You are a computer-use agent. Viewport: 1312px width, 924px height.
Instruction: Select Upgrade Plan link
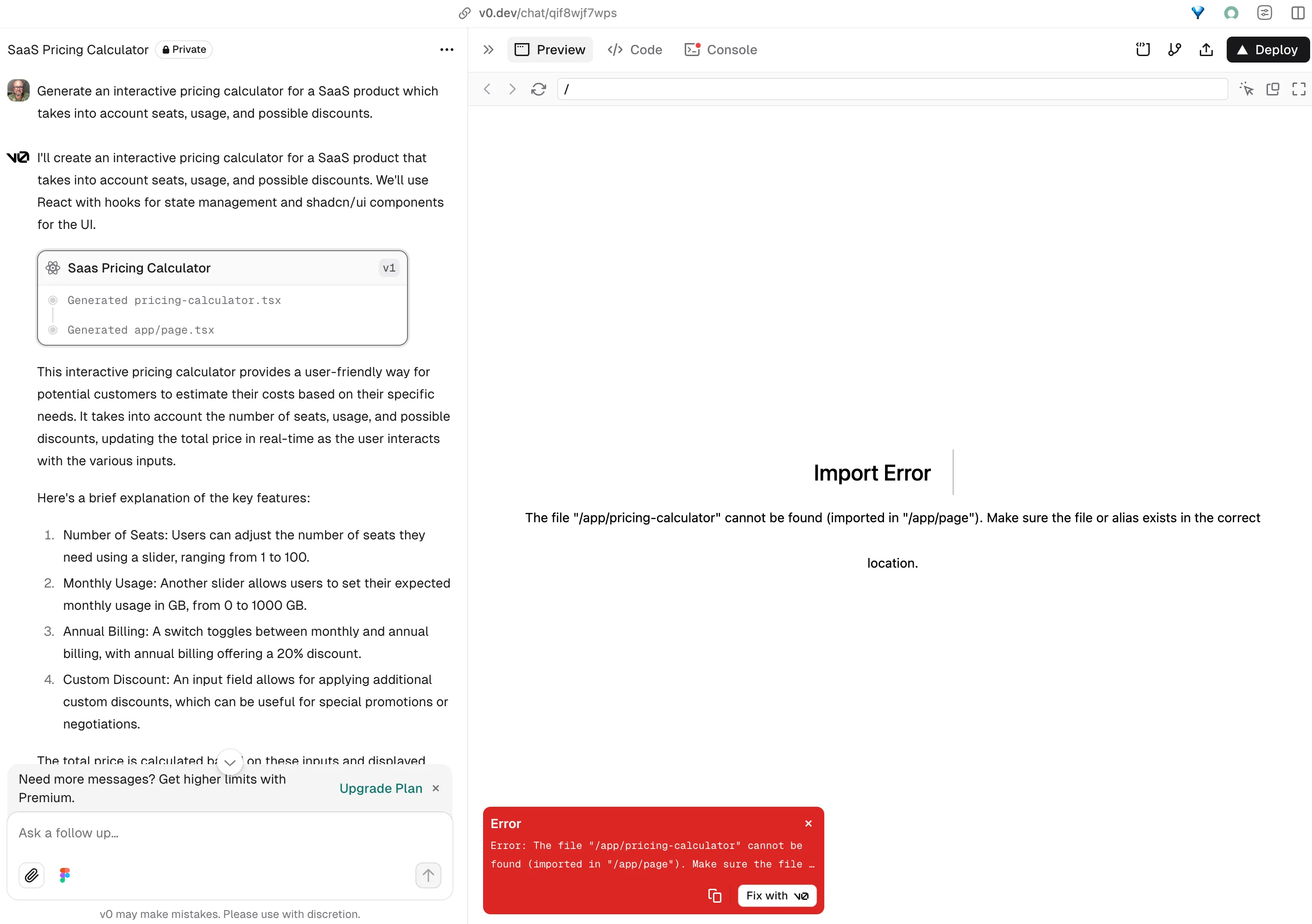tap(381, 789)
